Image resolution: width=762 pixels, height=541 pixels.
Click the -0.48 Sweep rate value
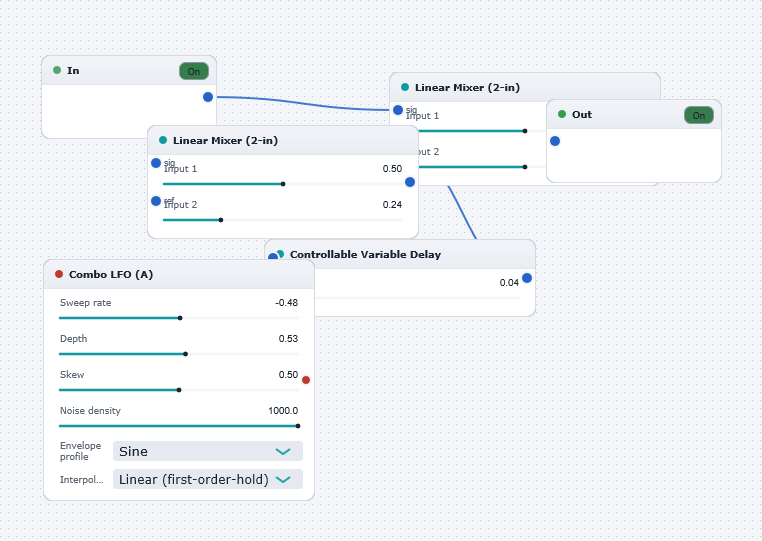[x=287, y=303]
